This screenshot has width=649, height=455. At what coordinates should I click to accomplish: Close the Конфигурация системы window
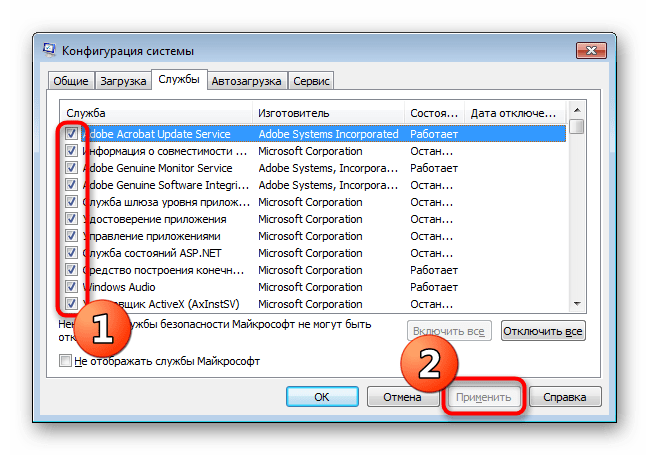coord(591,51)
